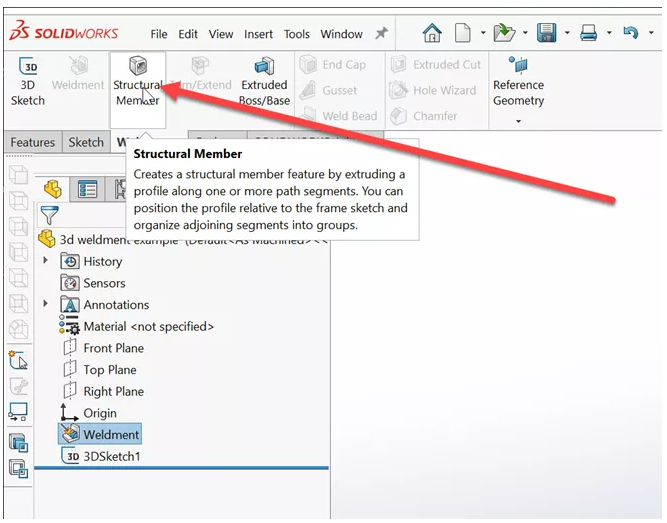Viewport: 667px width, 523px height.
Task: Expand the Annotations tree node
Action: (46, 303)
